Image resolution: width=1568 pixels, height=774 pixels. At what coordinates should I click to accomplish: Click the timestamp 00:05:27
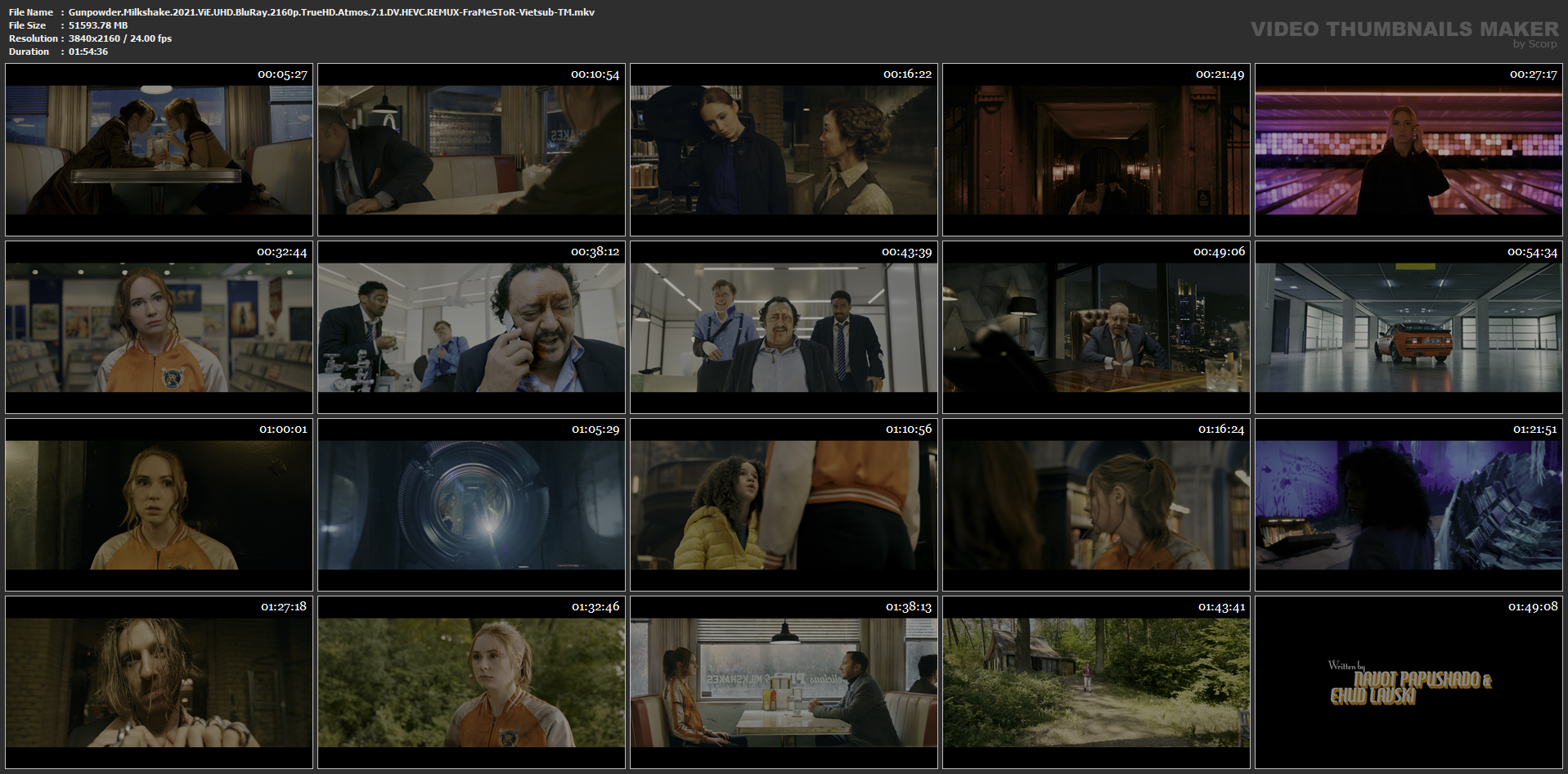coord(282,74)
